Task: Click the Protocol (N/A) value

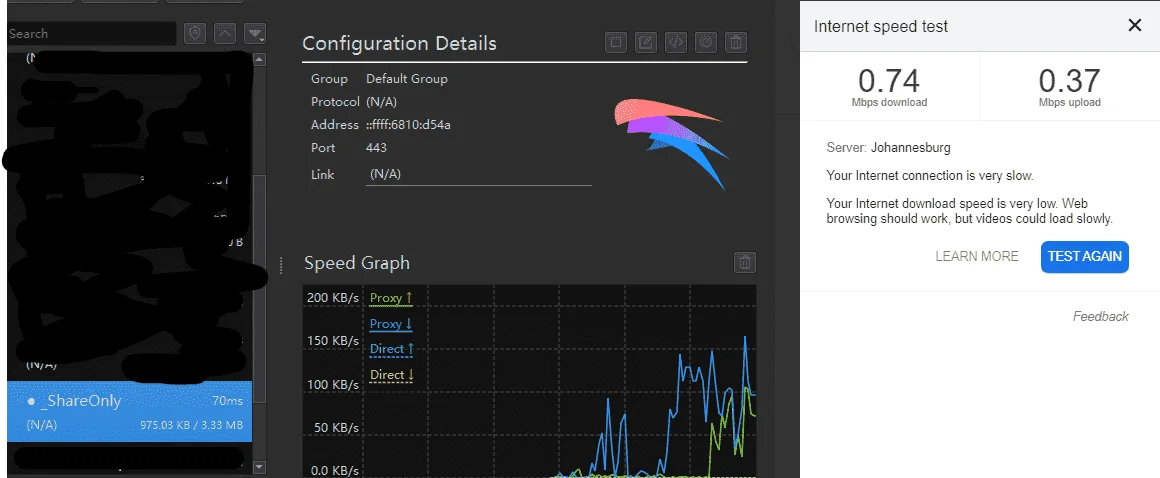Action: point(382,101)
